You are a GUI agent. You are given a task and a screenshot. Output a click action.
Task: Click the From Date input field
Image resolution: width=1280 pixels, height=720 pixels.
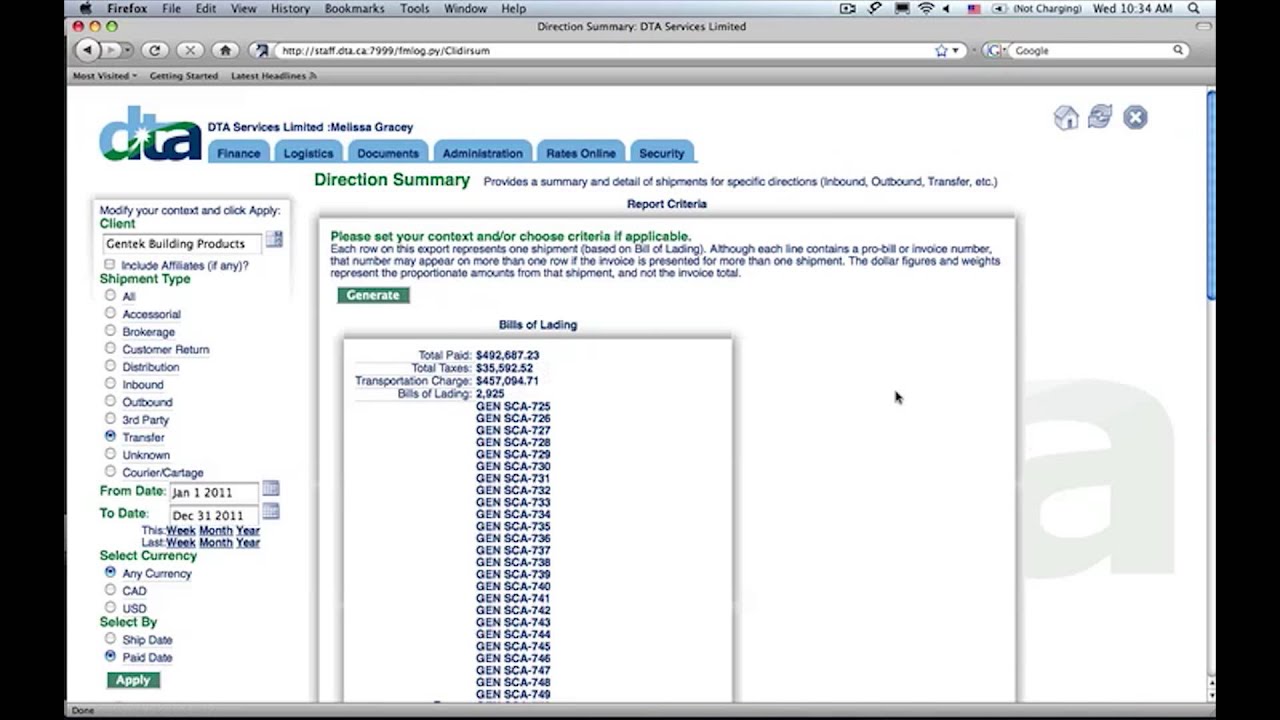tap(214, 492)
